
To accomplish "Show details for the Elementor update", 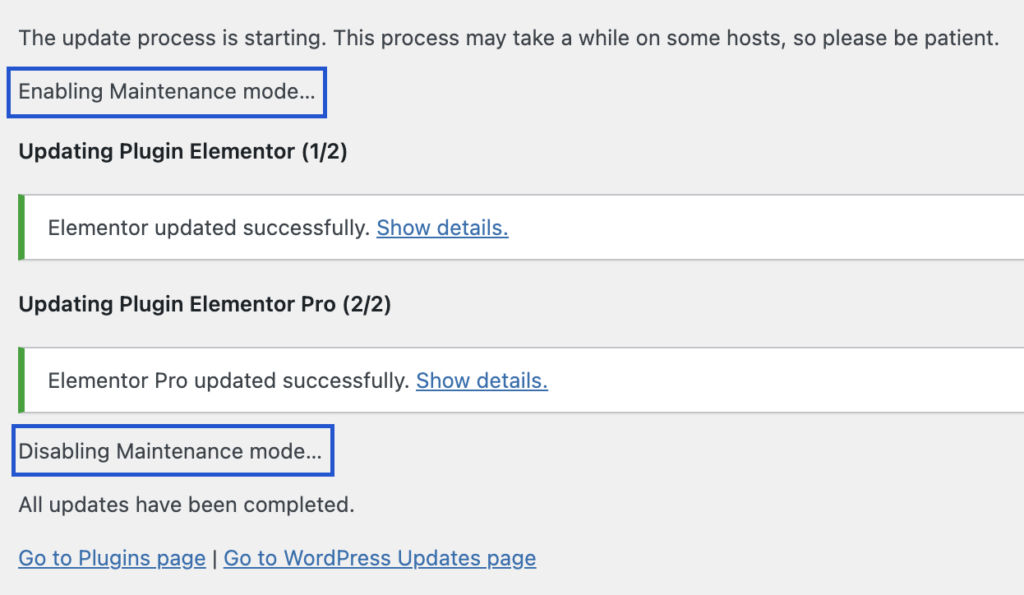I will point(442,228).
